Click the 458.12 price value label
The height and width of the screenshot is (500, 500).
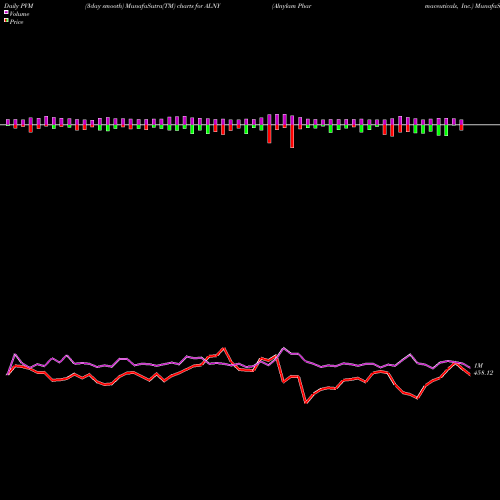[483, 373]
